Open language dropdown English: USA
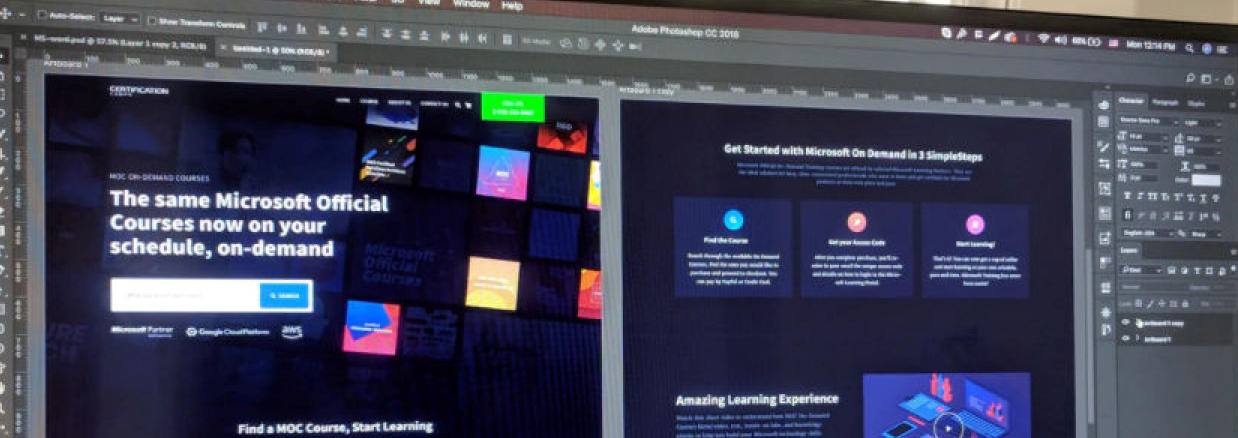This screenshot has width=1238, height=438. (x=1147, y=232)
